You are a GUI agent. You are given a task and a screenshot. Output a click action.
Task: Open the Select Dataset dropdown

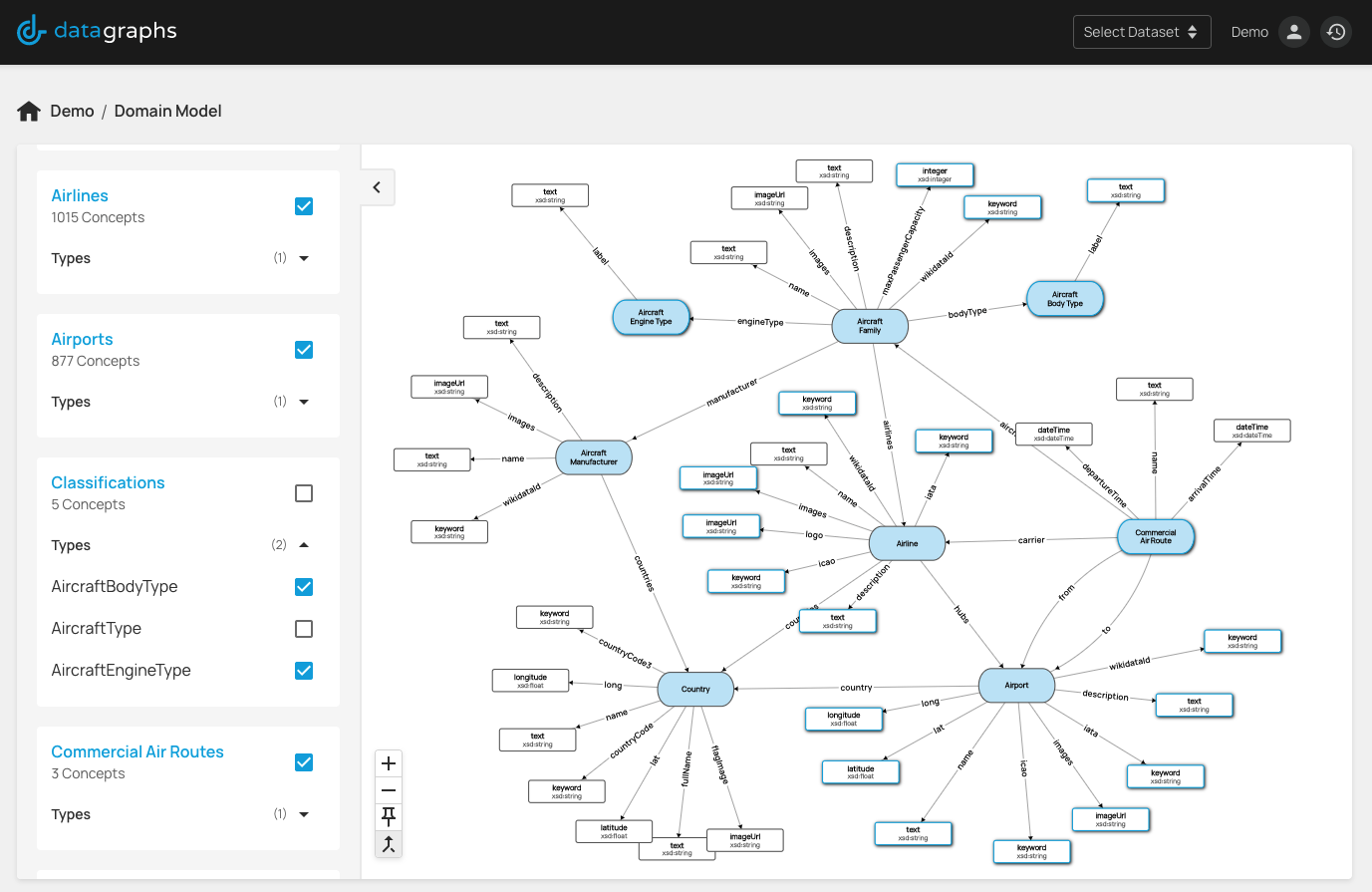tap(1142, 32)
